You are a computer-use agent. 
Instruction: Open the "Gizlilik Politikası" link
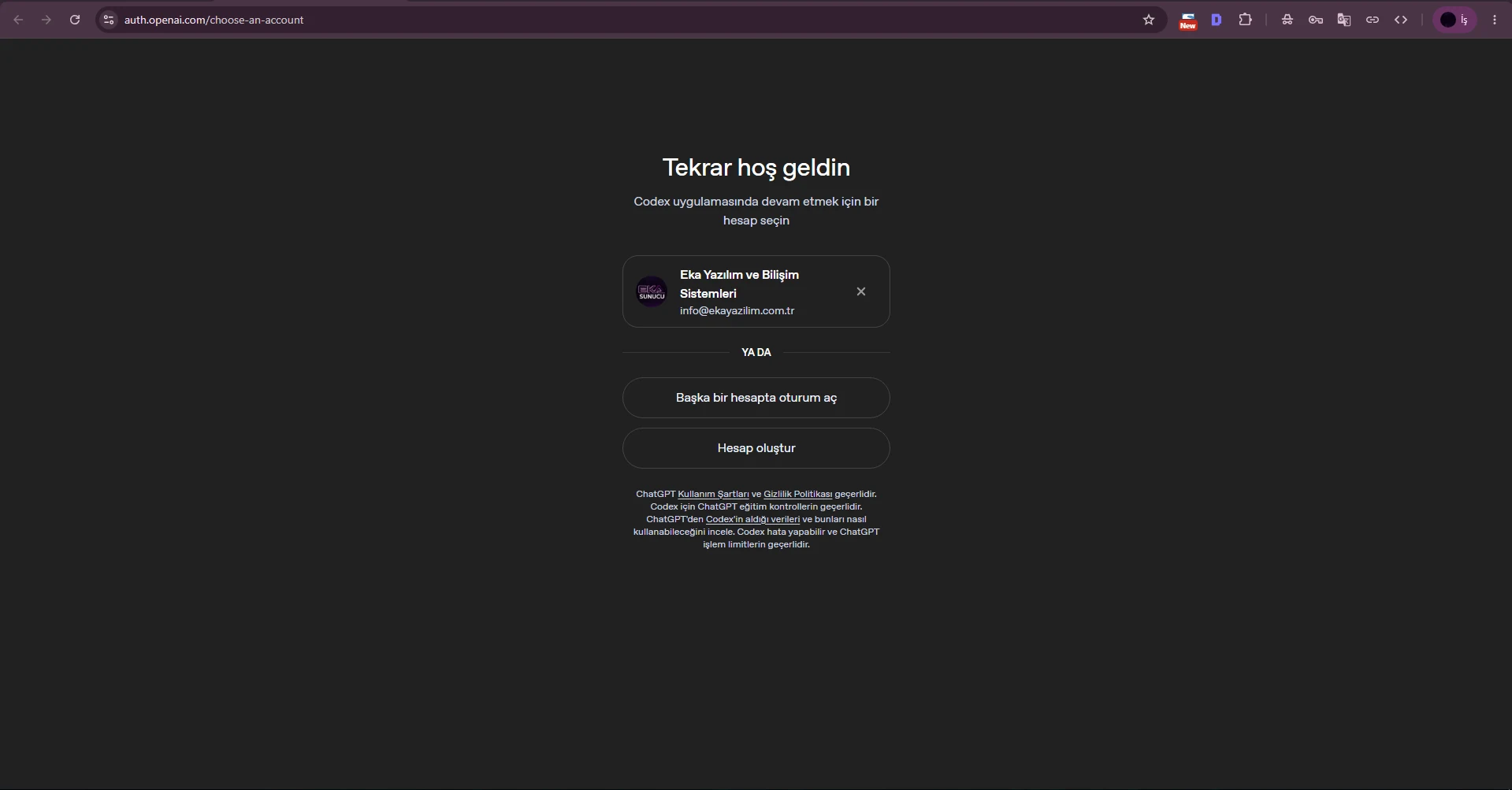click(797, 495)
